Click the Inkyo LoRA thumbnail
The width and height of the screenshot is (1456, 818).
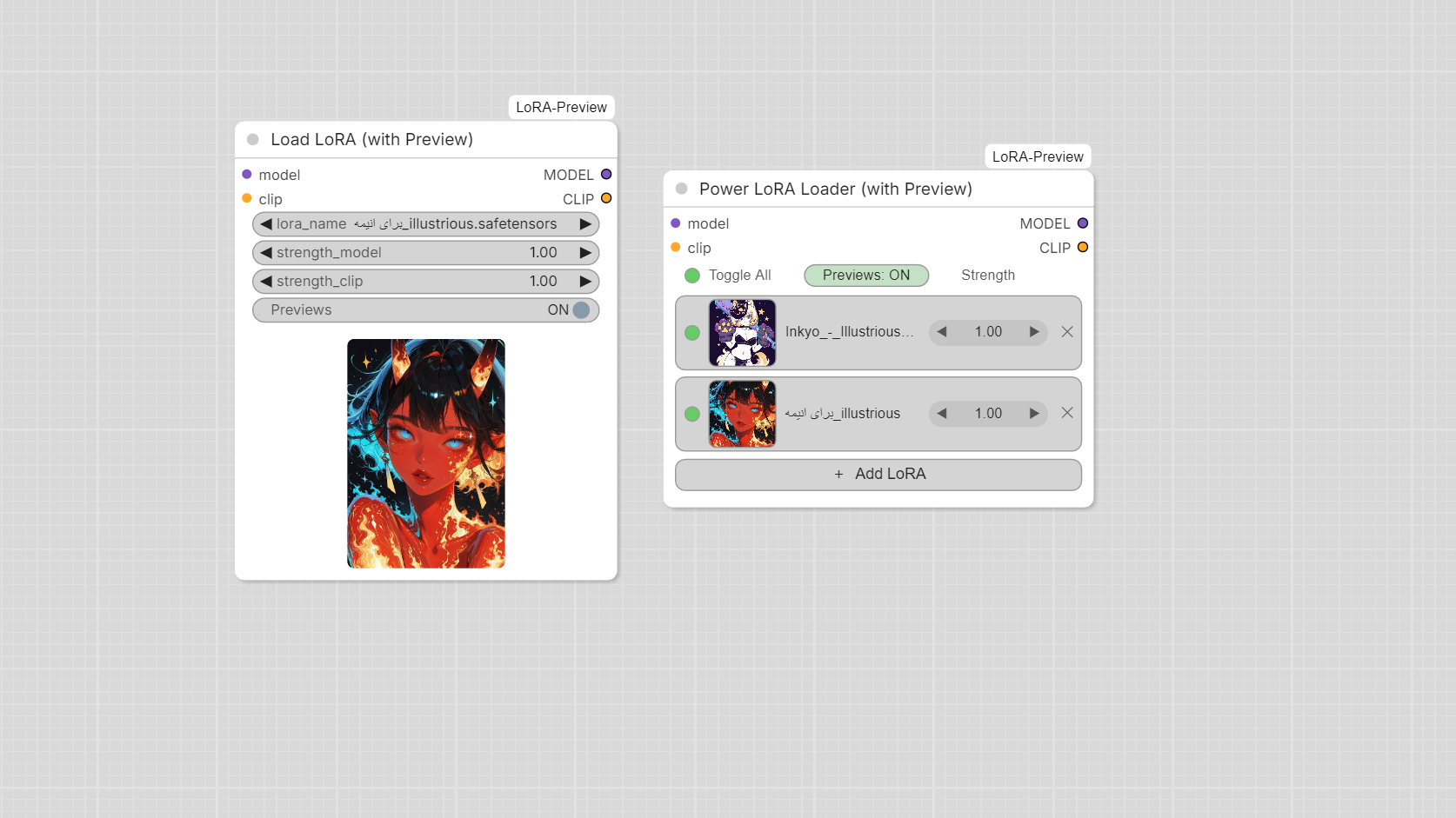[742, 333]
